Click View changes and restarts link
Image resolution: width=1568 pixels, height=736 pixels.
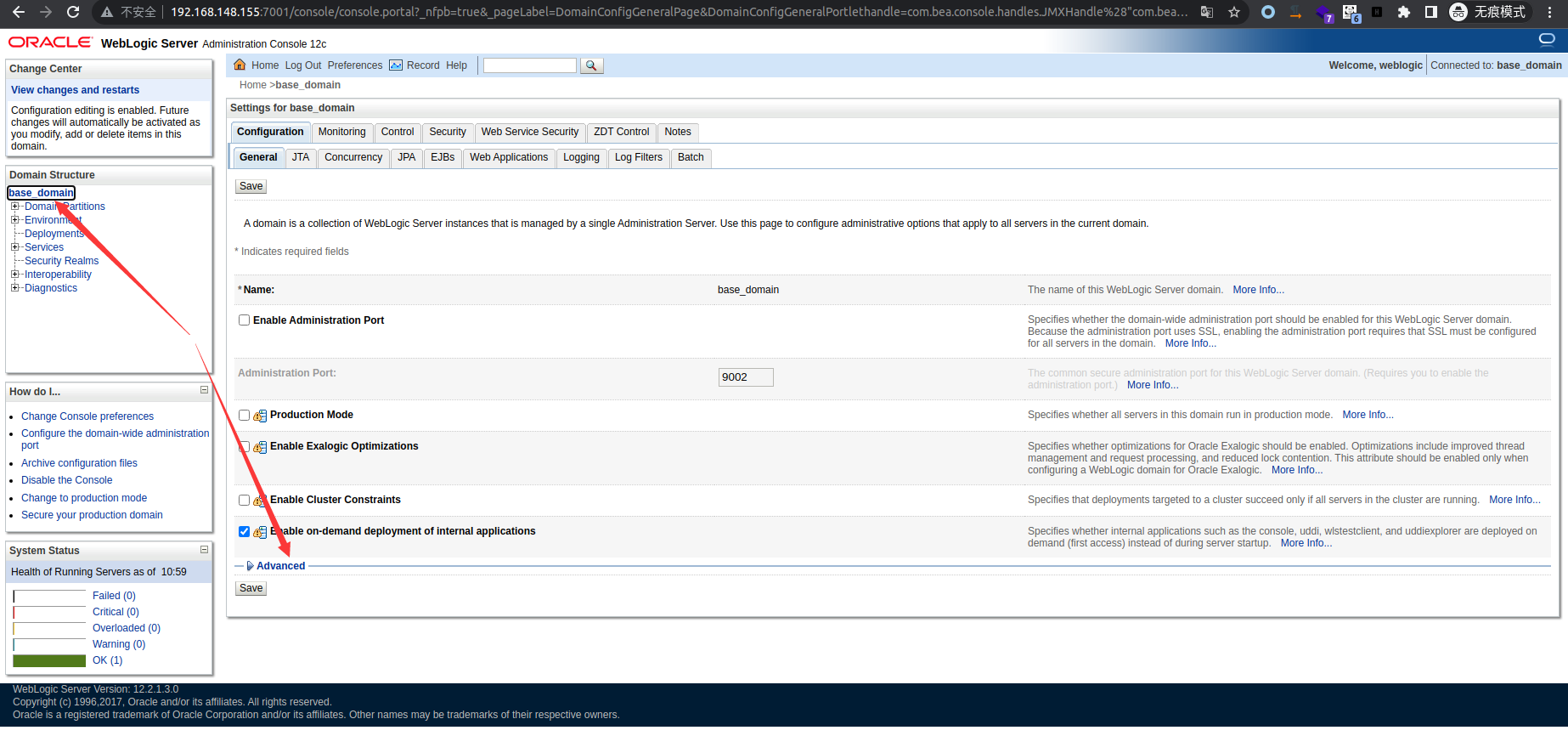point(75,90)
